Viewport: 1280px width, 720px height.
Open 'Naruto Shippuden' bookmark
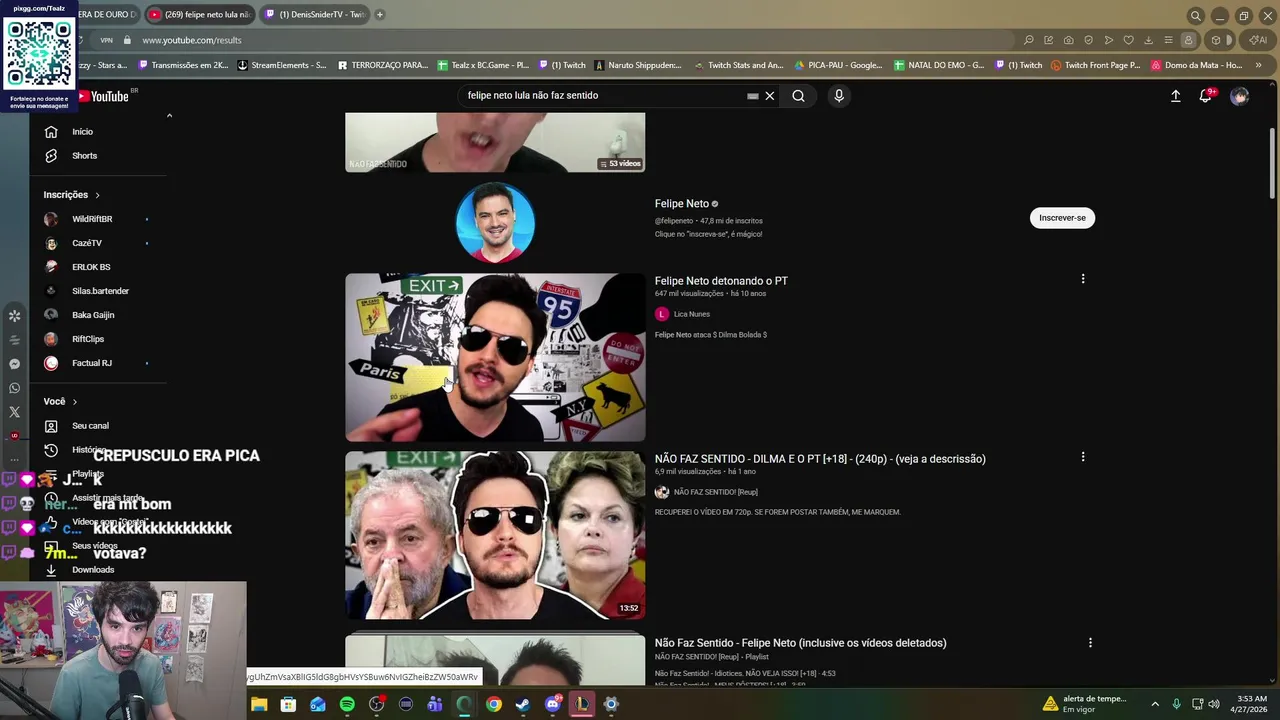[638, 65]
